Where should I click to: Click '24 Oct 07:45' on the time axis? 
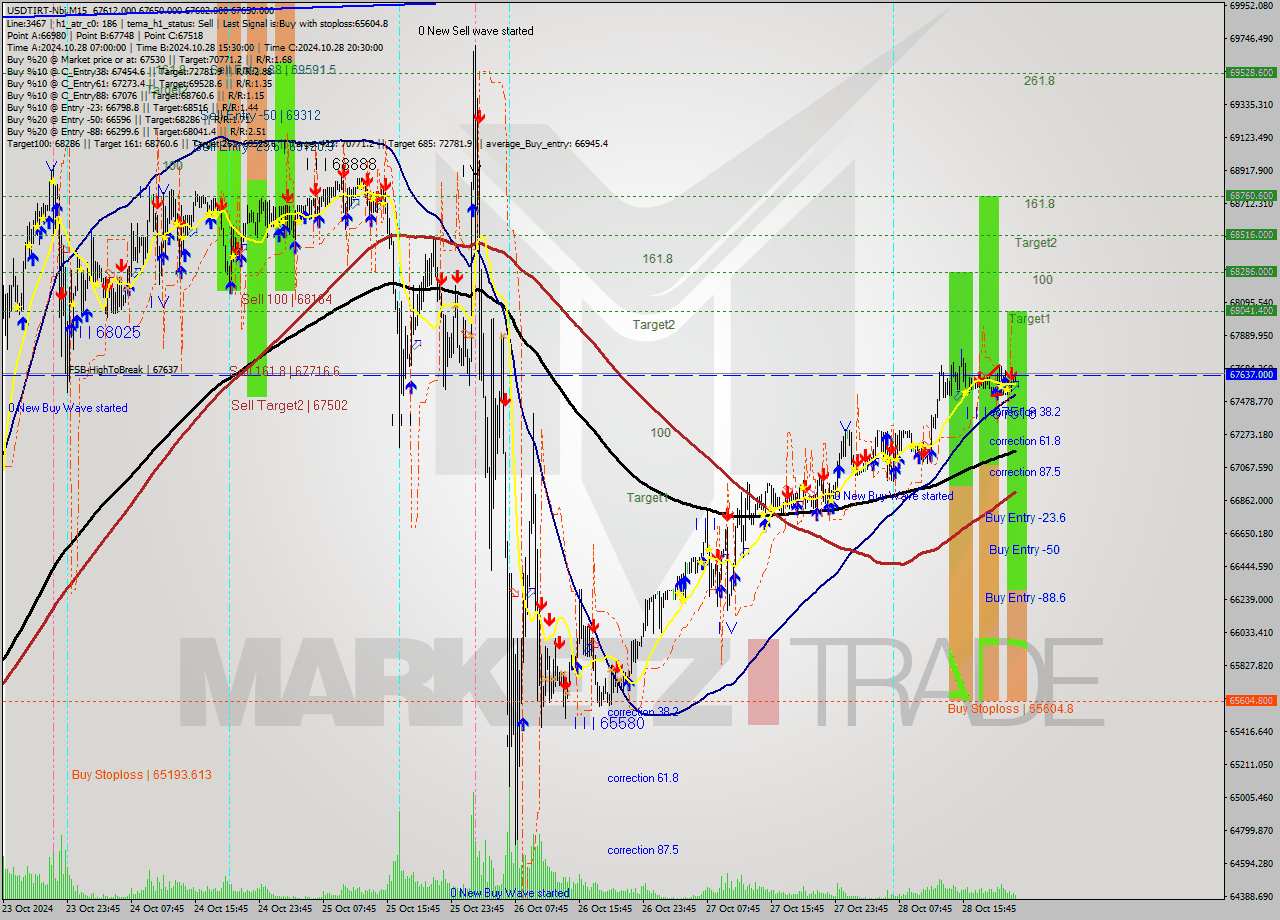click(159, 909)
